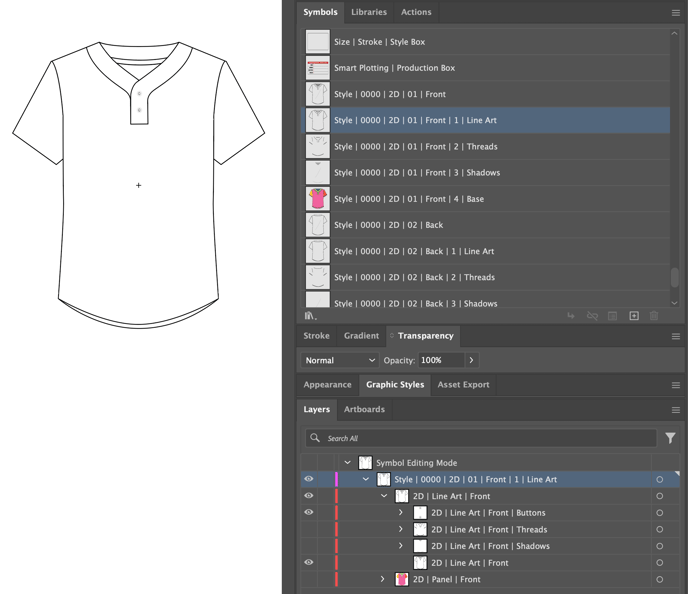688x594 pixels.
Task: Open the Layers panel options menu
Action: (676, 410)
